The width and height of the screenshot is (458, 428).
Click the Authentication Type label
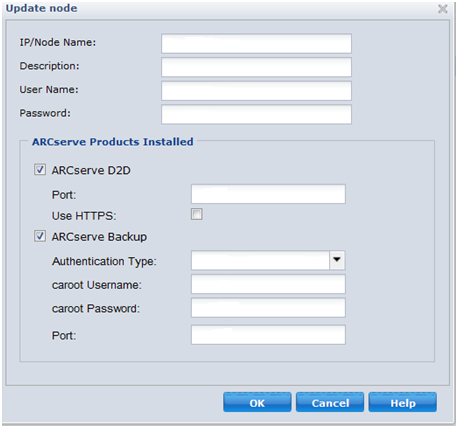coord(104,261)
